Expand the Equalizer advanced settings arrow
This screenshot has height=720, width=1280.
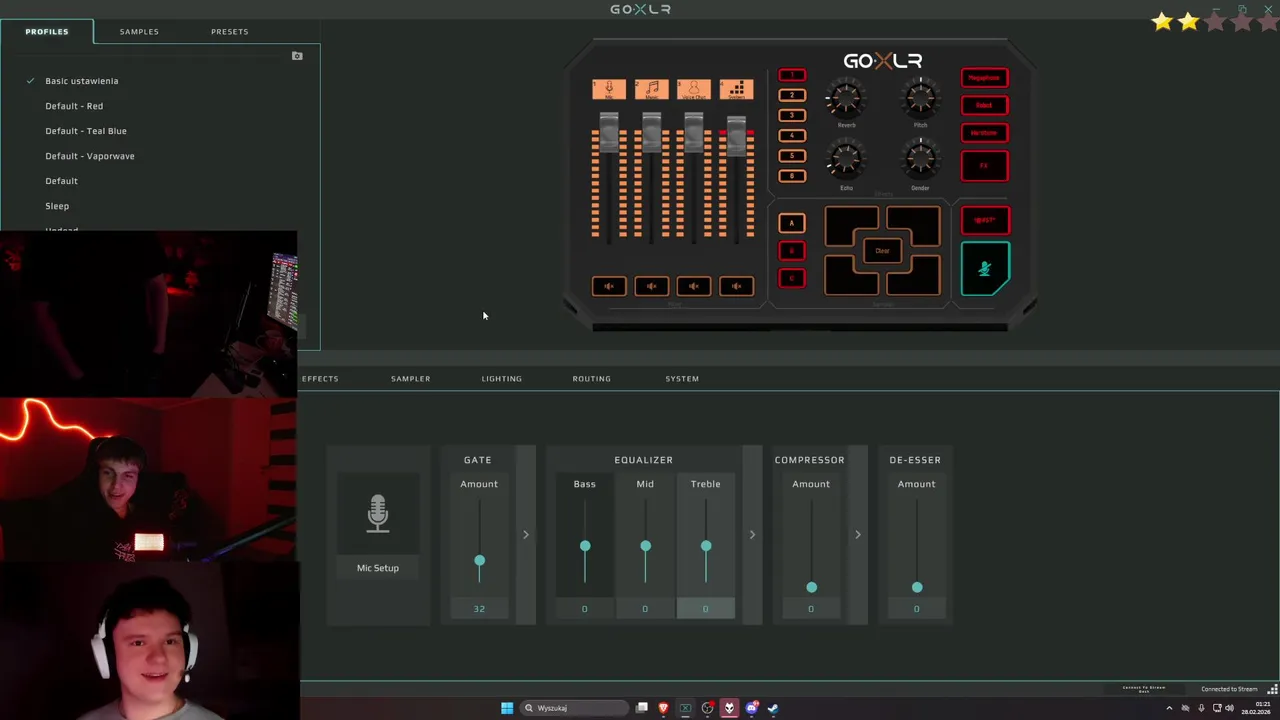click(x=753, y=535)
